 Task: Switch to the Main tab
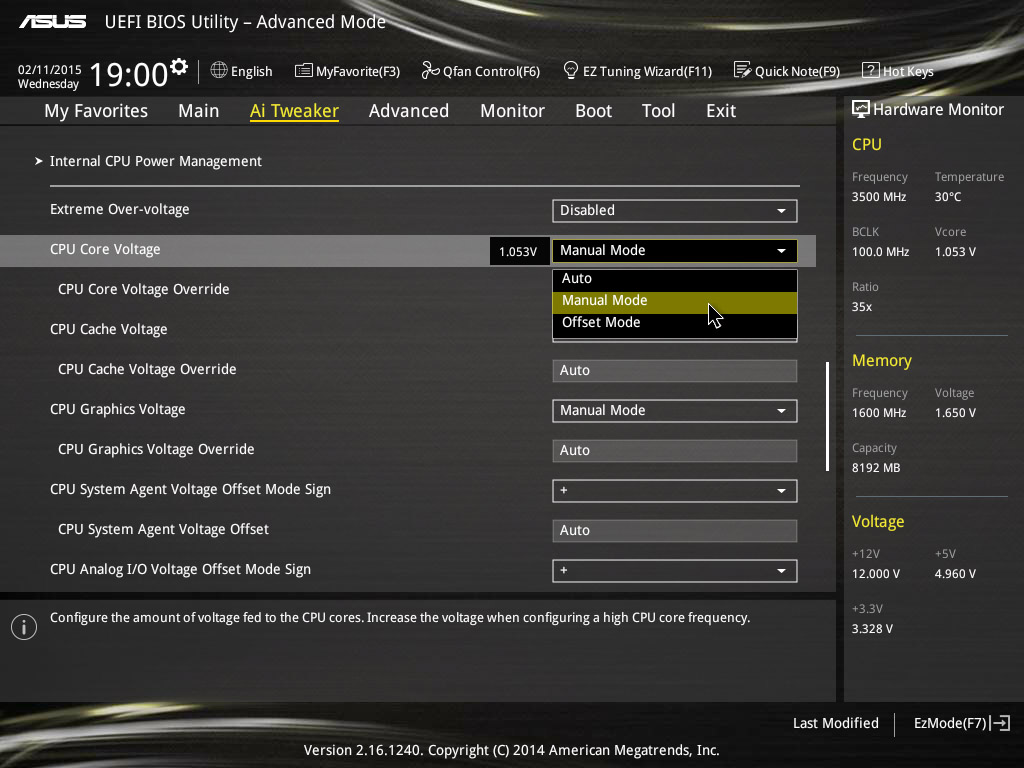click(199, 111)
